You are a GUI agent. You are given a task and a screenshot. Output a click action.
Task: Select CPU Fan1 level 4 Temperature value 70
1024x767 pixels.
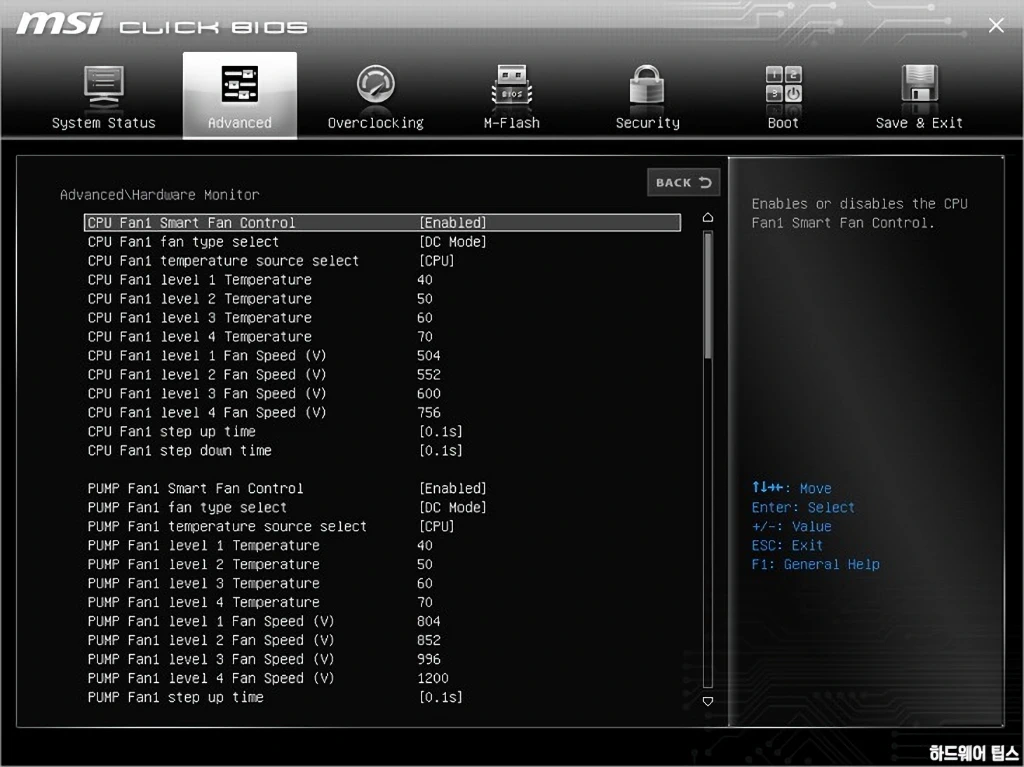(x=424, y=336)
